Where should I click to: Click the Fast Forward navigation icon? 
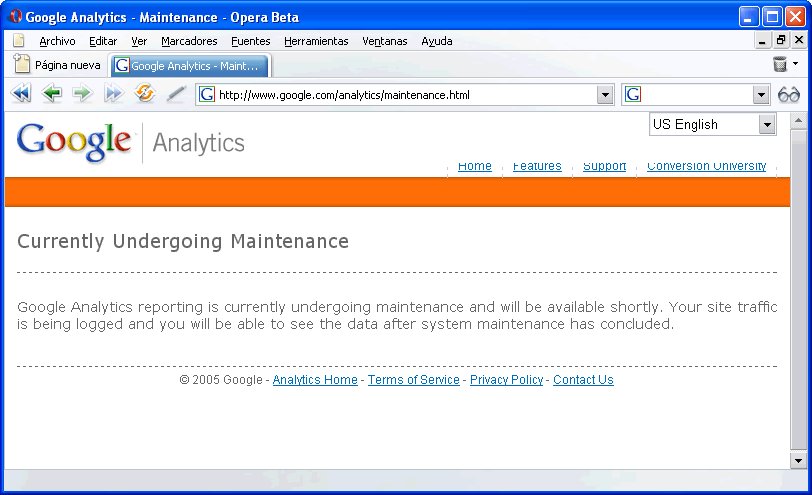[113, 94]
